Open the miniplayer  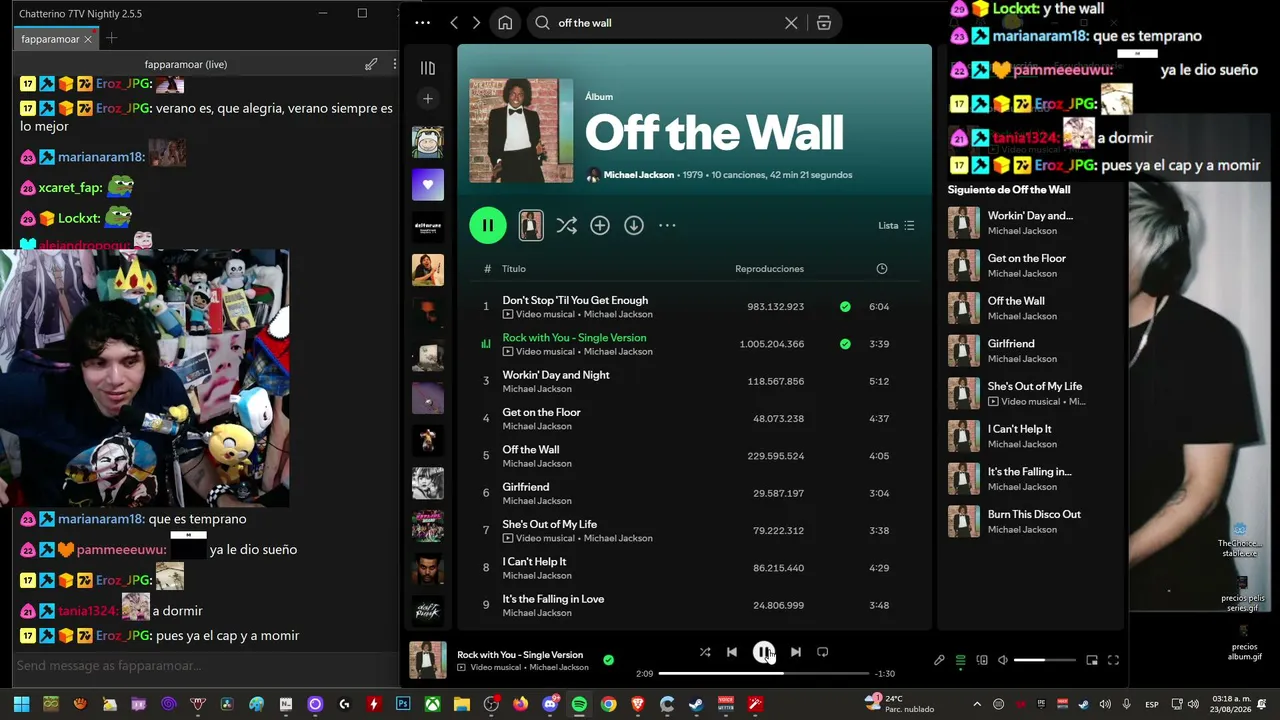coord(1092,660)
